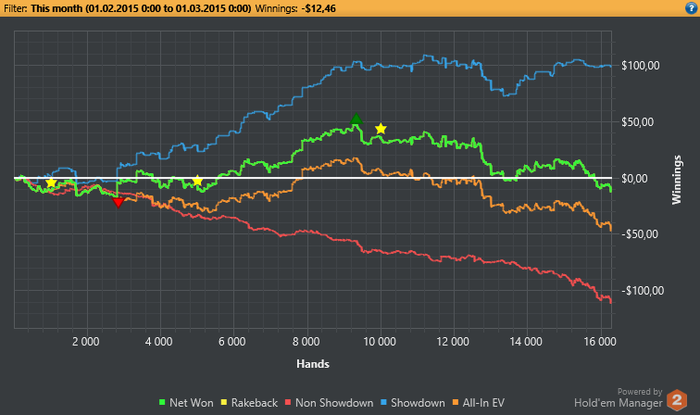Click the $0,00 y-axis label
The image size is (700, 415).
634,179
